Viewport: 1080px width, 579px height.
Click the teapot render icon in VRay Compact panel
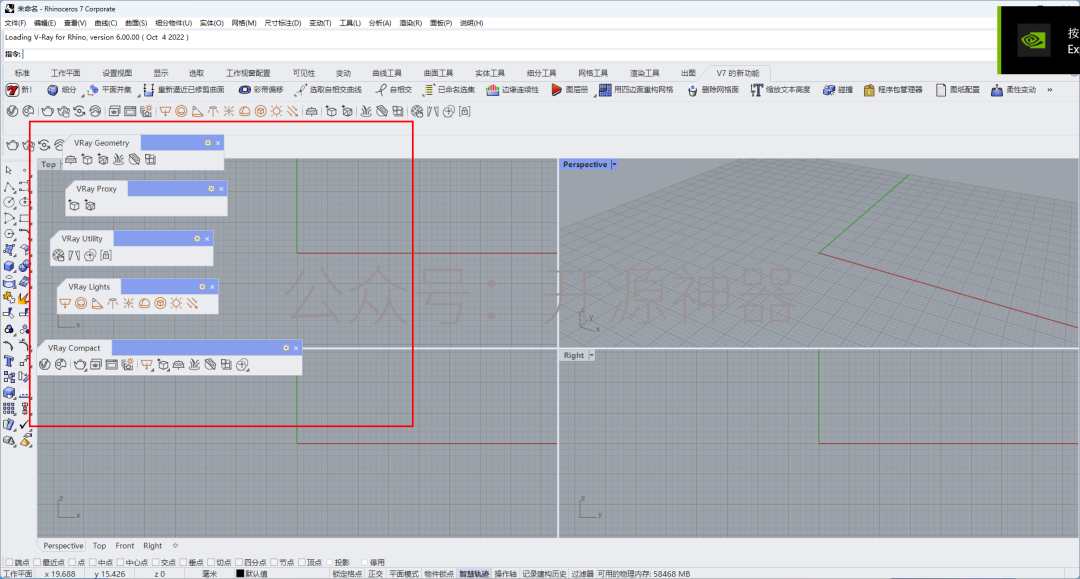79,365
